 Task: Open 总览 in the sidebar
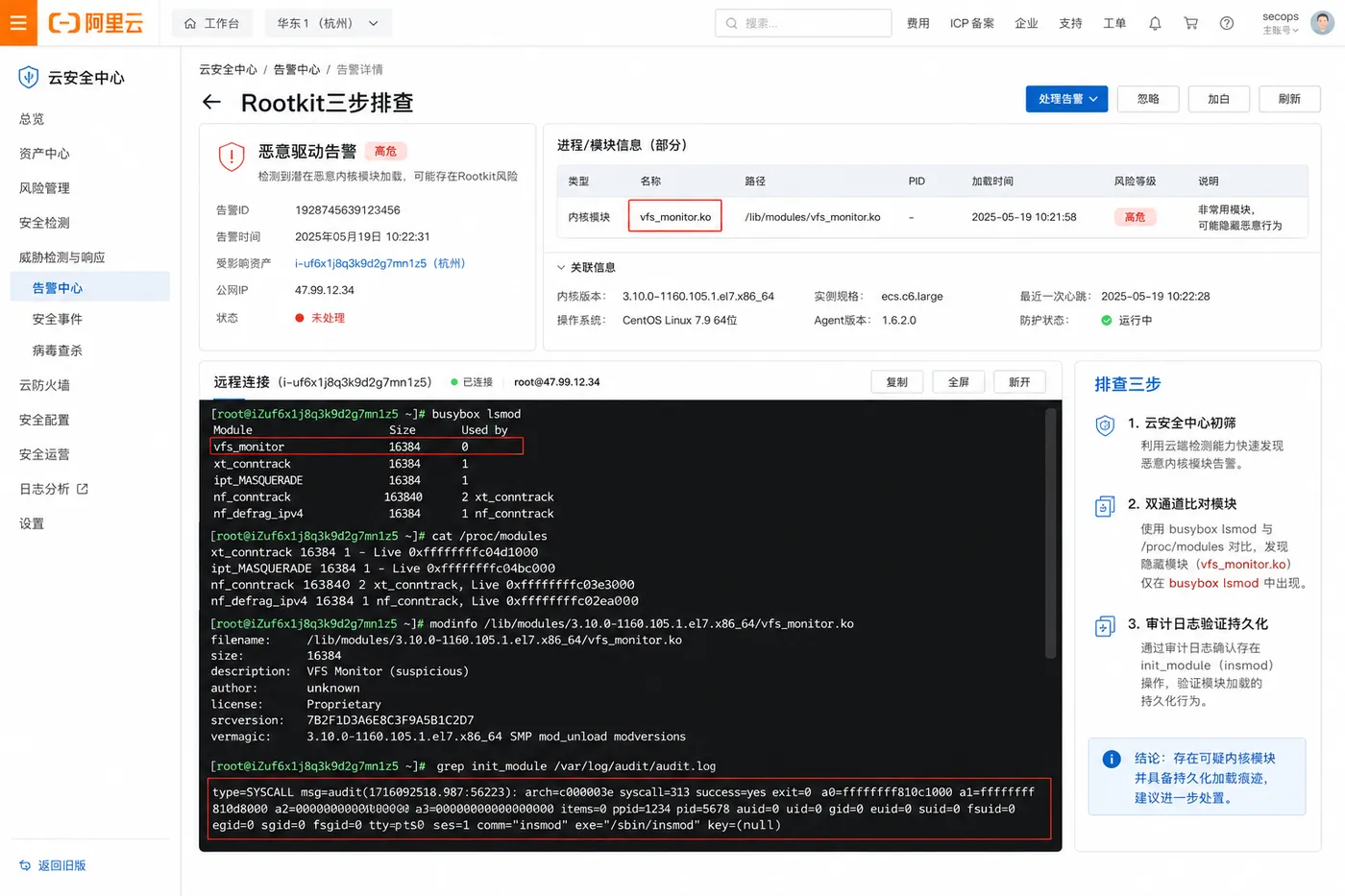pos(32,119)
